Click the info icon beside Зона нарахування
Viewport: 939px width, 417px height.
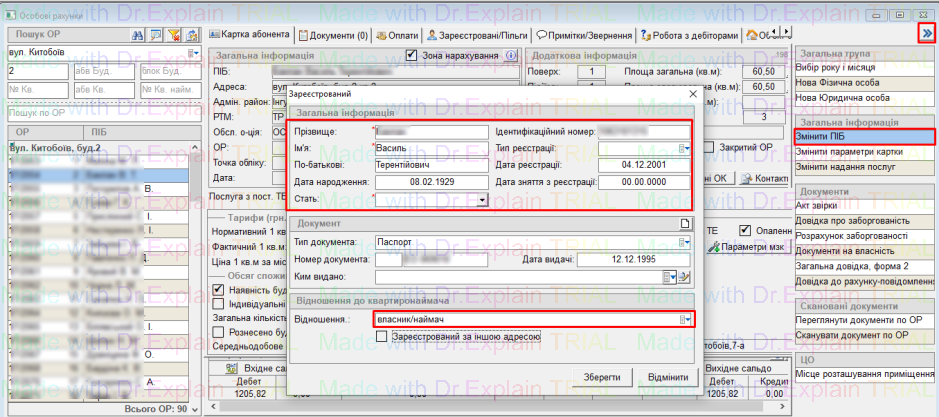point(511,56)
